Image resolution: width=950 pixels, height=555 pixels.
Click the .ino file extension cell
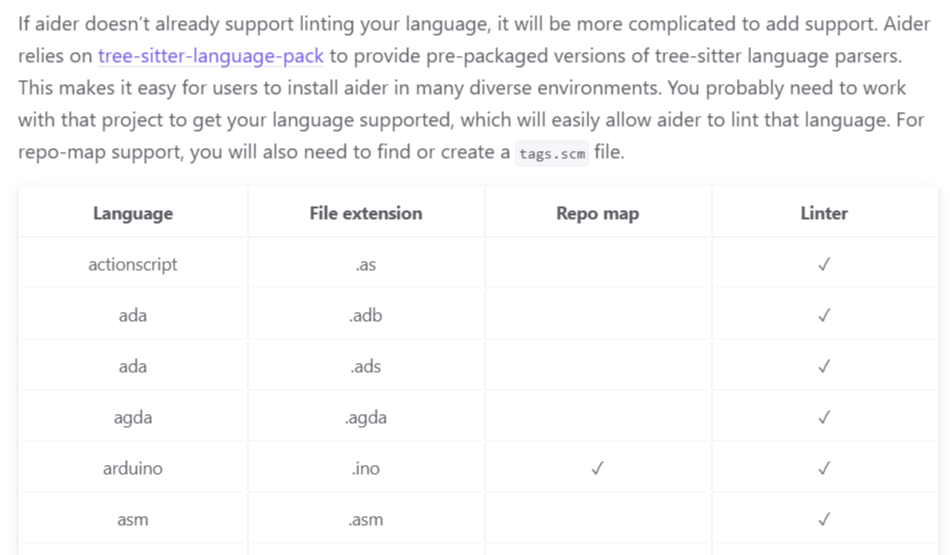366,468
